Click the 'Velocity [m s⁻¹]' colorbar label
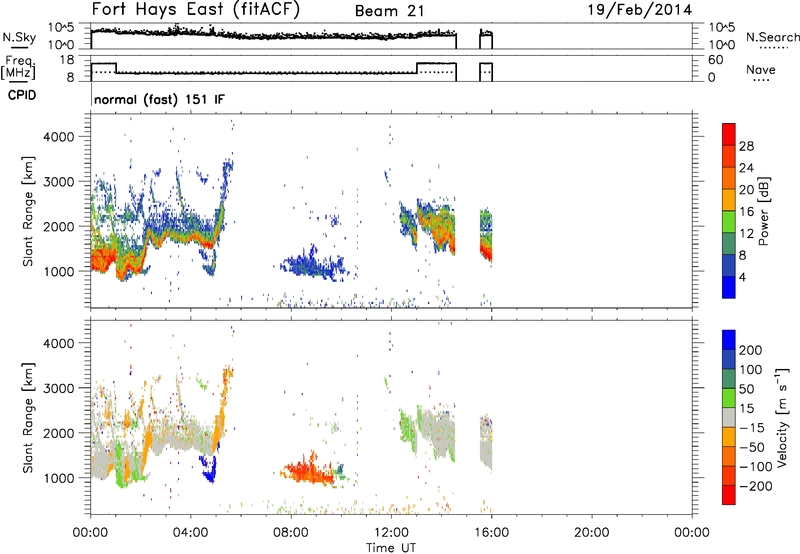The width and height of the screenshot is (800, 554). tap(781, 417)
